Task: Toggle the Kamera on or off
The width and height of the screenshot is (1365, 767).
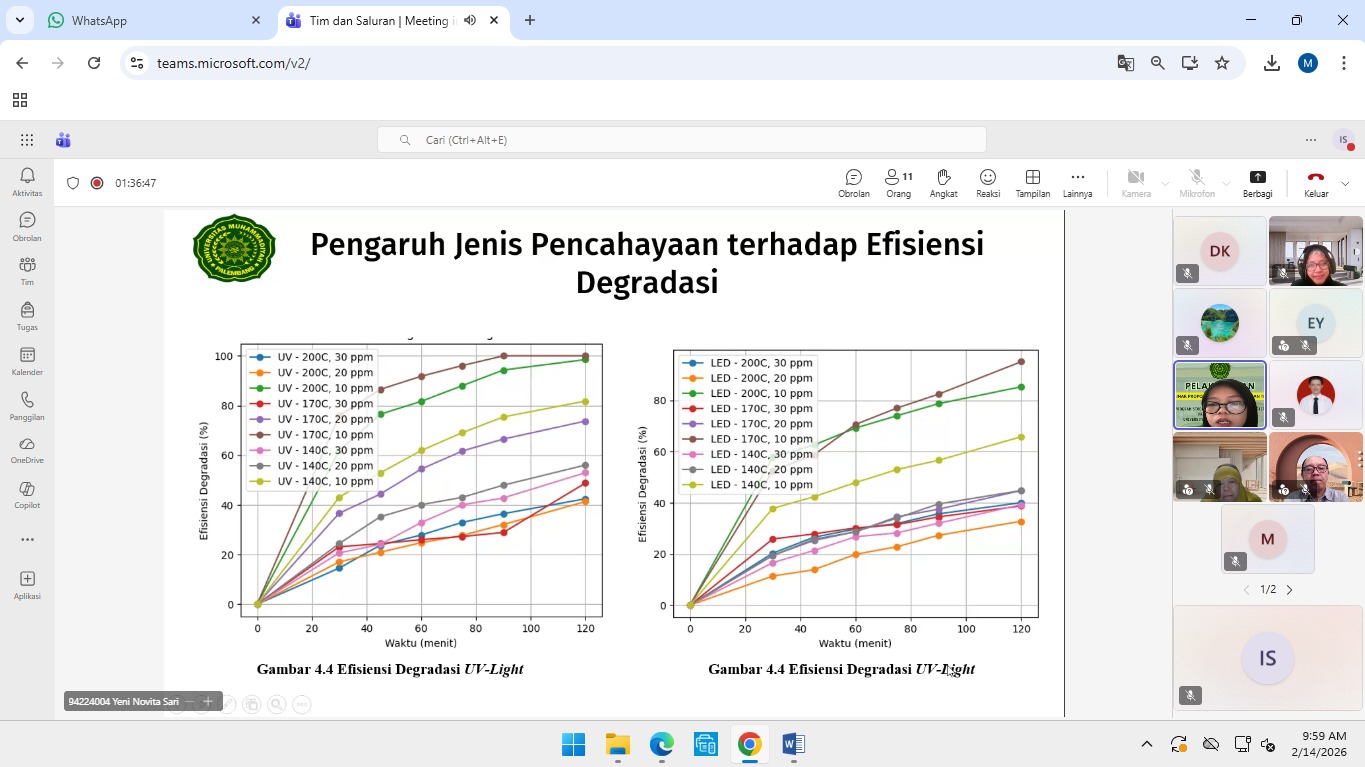Action: coord(1135,182)
